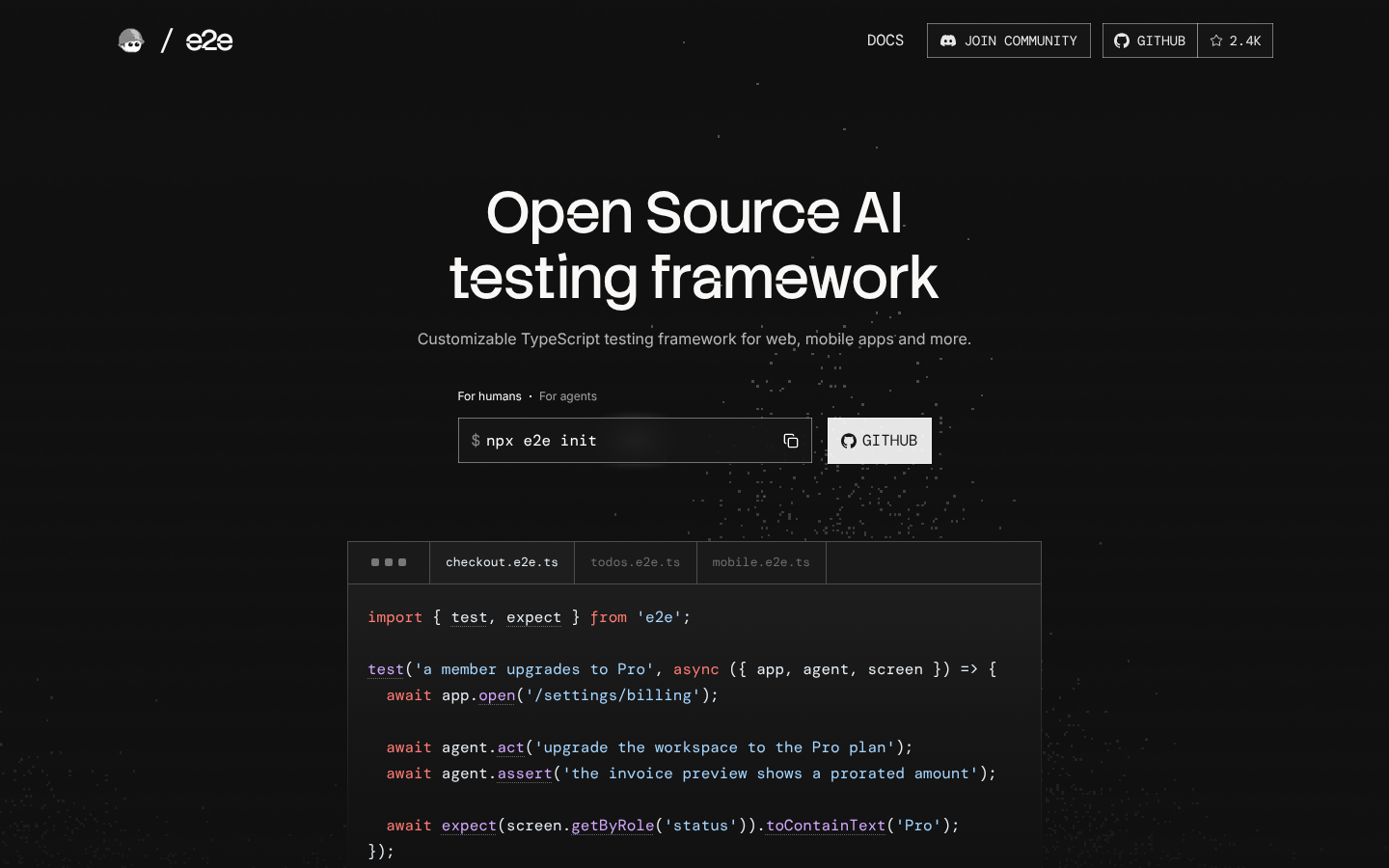The height and width of the screenshot is (868, 1389).
Task: Select the checkout.e2e.ts file tab
Action: pyautogui.click(x=502, y=562)
